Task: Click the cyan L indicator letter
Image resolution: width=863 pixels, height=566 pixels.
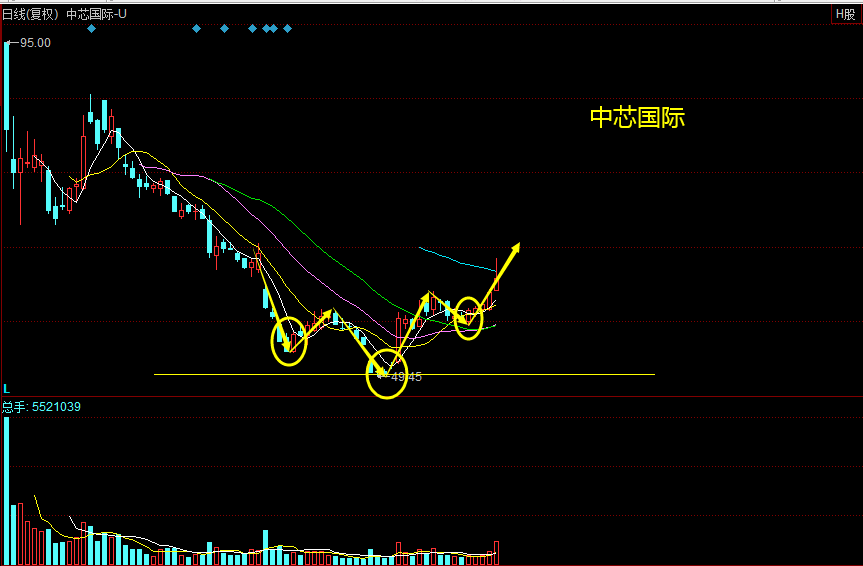Action: click(7, 389)
